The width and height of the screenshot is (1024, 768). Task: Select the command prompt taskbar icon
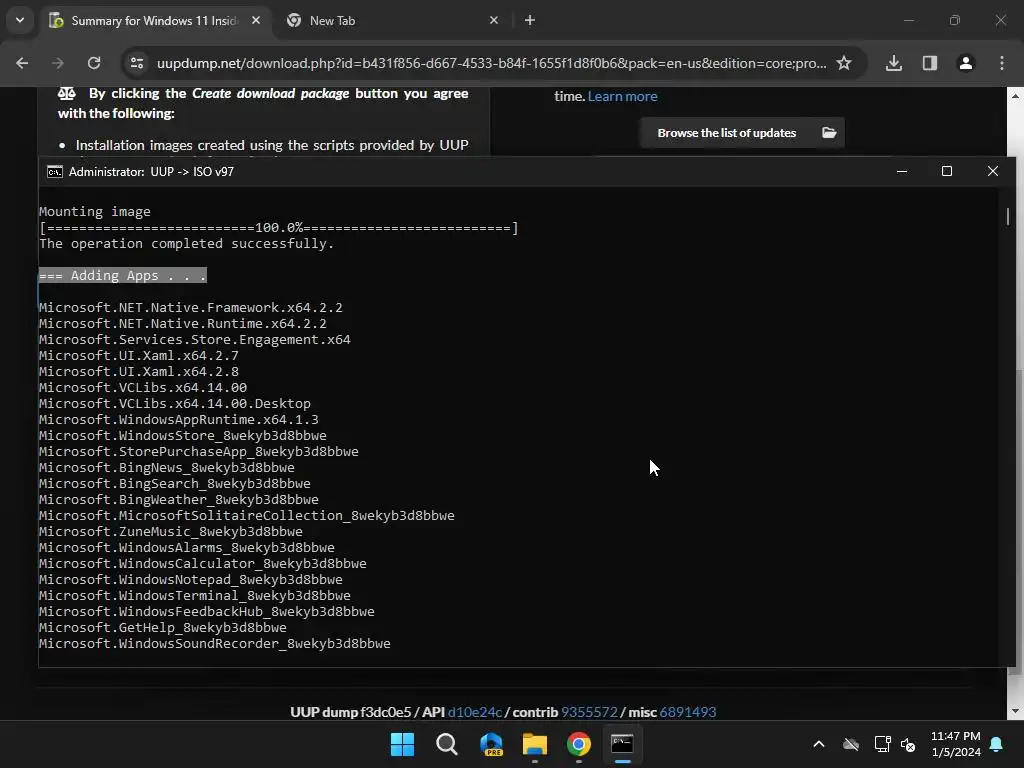pos(622,744)
